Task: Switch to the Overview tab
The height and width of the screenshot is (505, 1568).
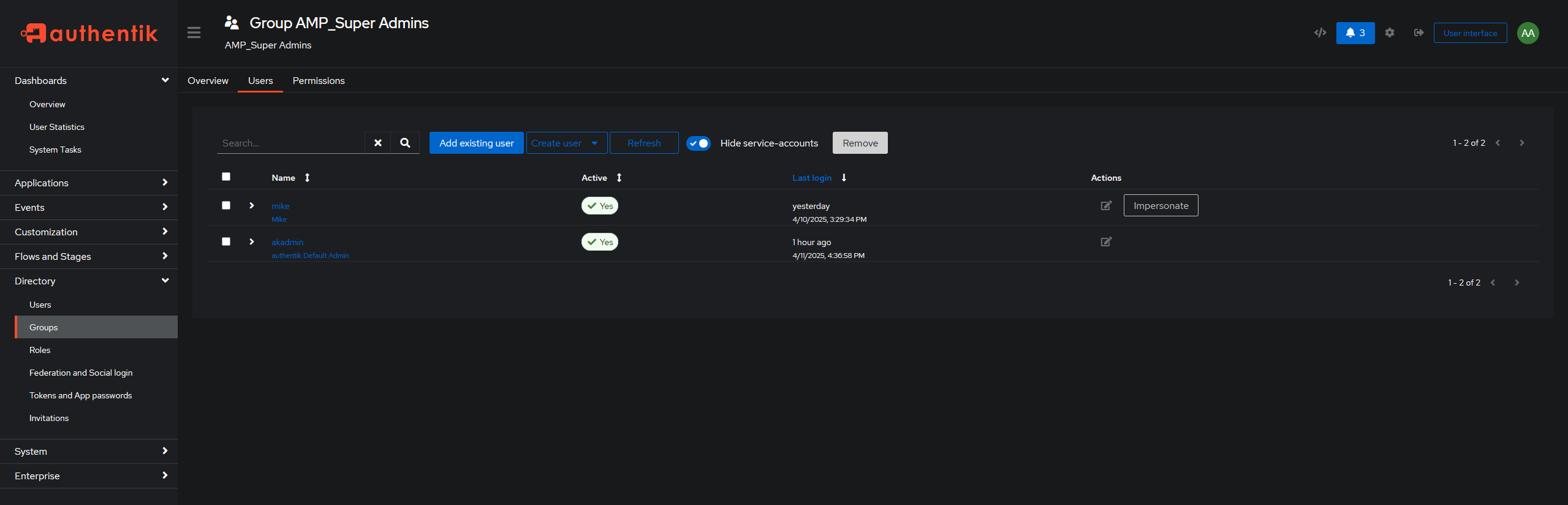Action: click(x=208, y=81)
